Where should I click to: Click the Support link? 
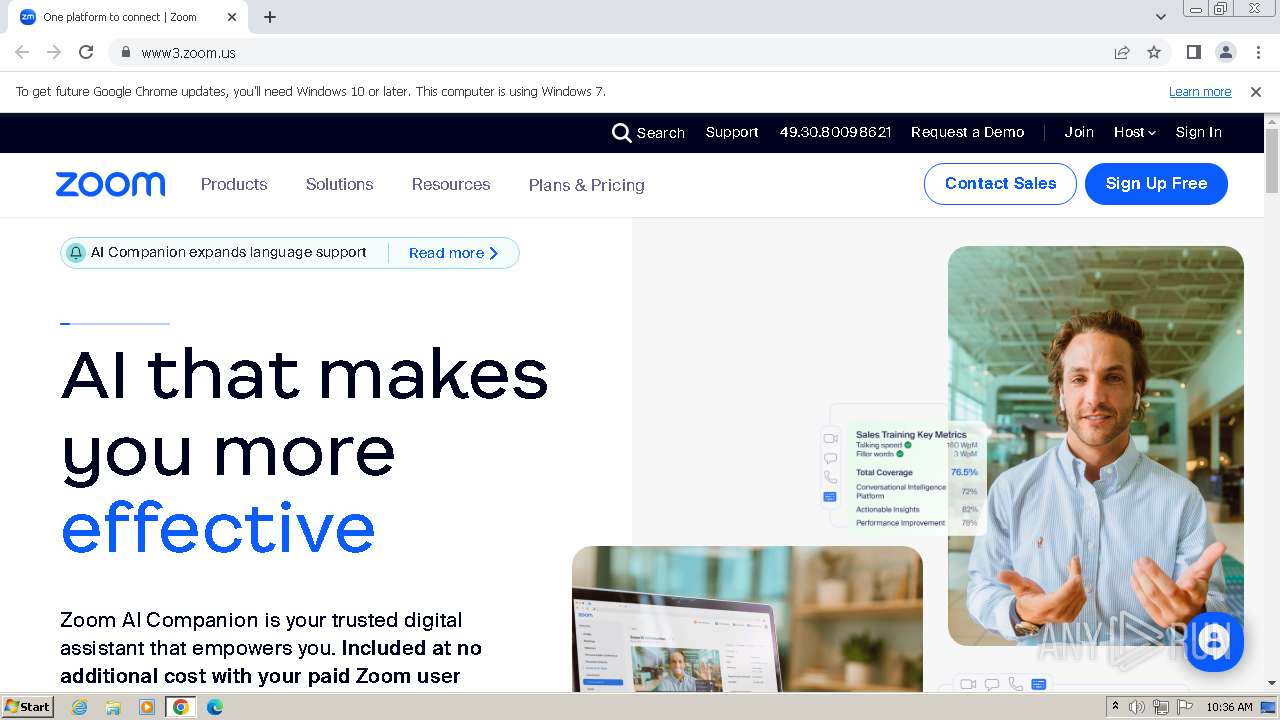[x=732, y=132]
